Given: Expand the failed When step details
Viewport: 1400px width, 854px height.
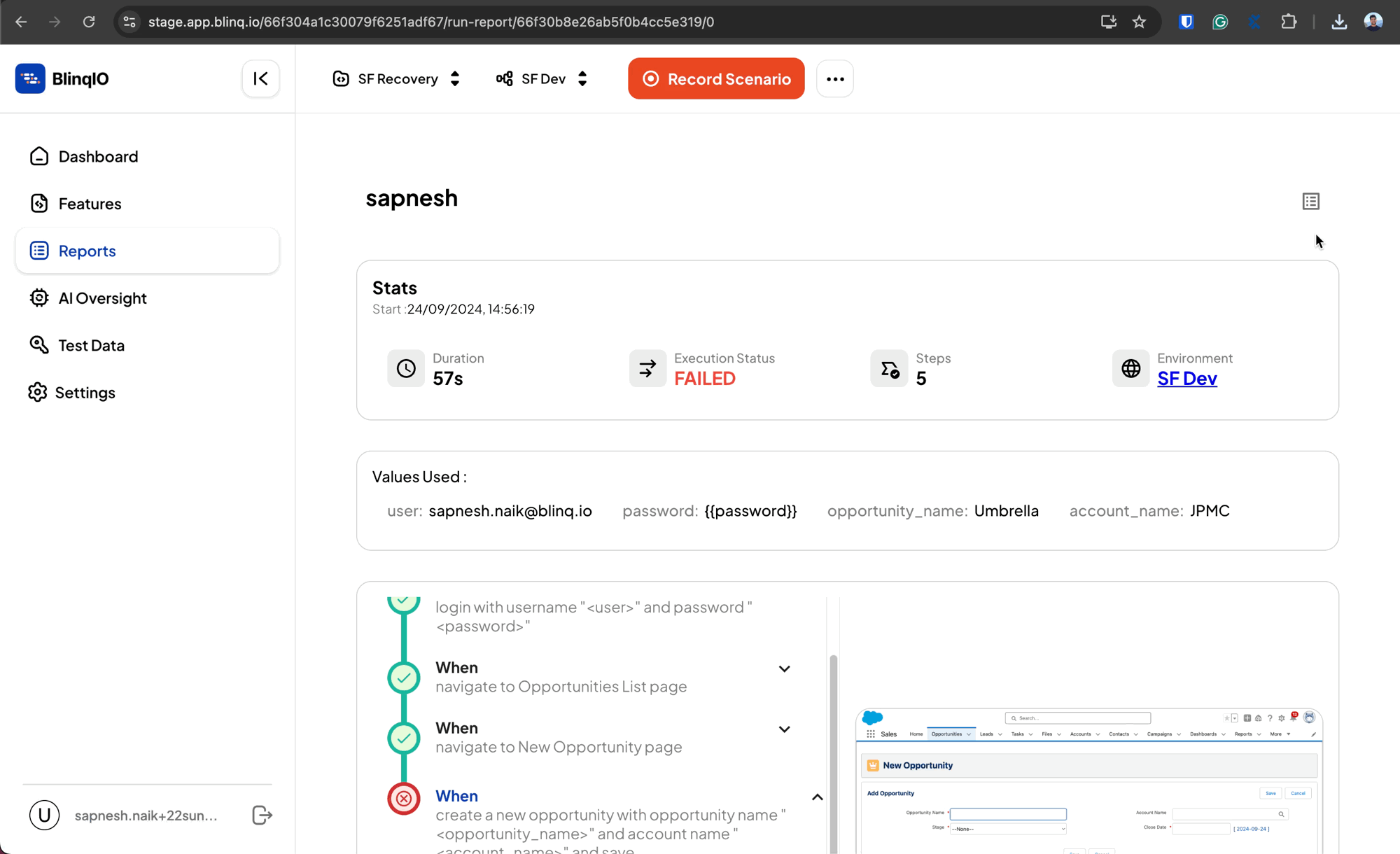Looking at the screenshot, I should (817, 797).
